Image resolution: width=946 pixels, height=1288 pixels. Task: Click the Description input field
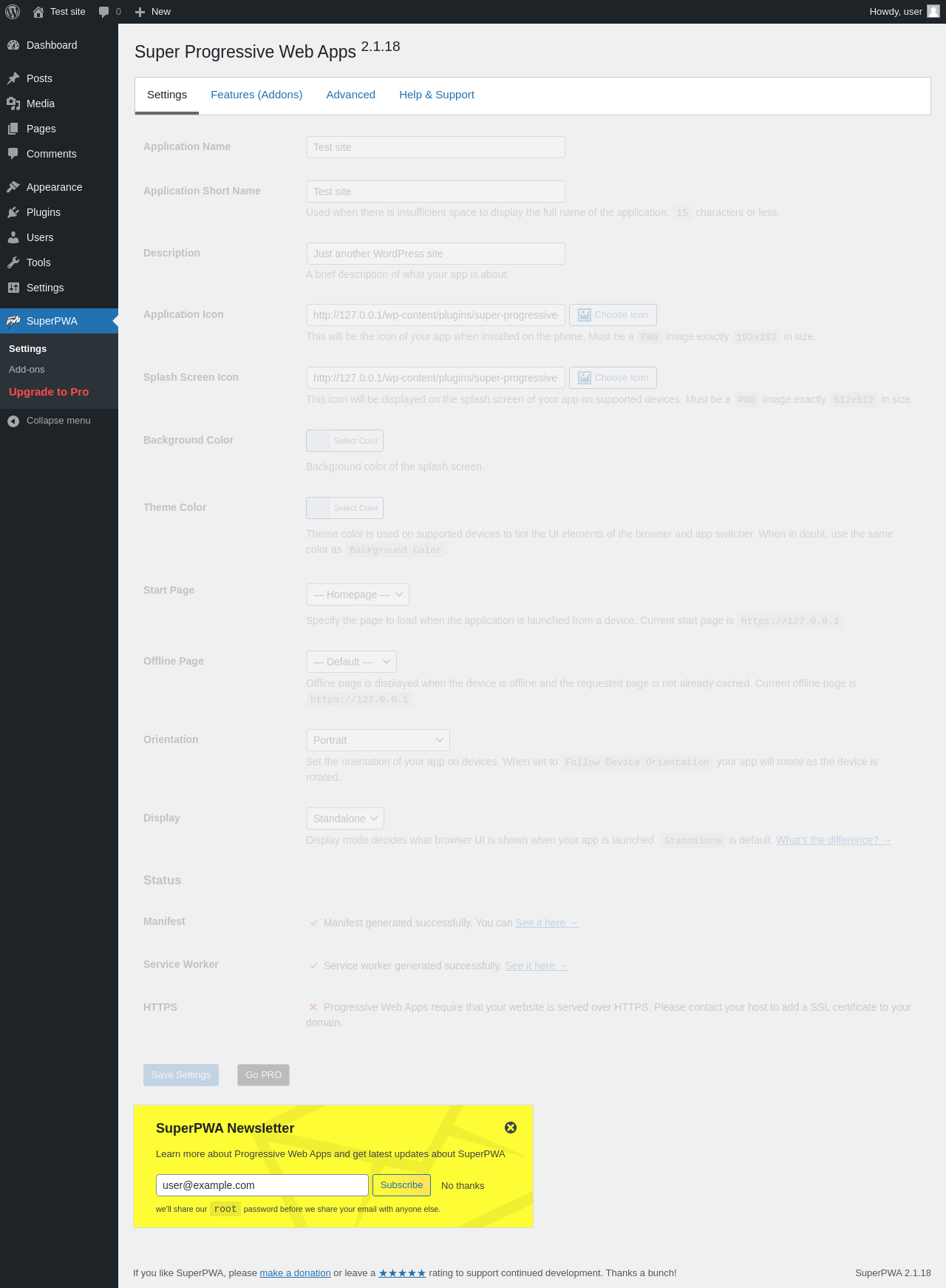coord(436,254)
